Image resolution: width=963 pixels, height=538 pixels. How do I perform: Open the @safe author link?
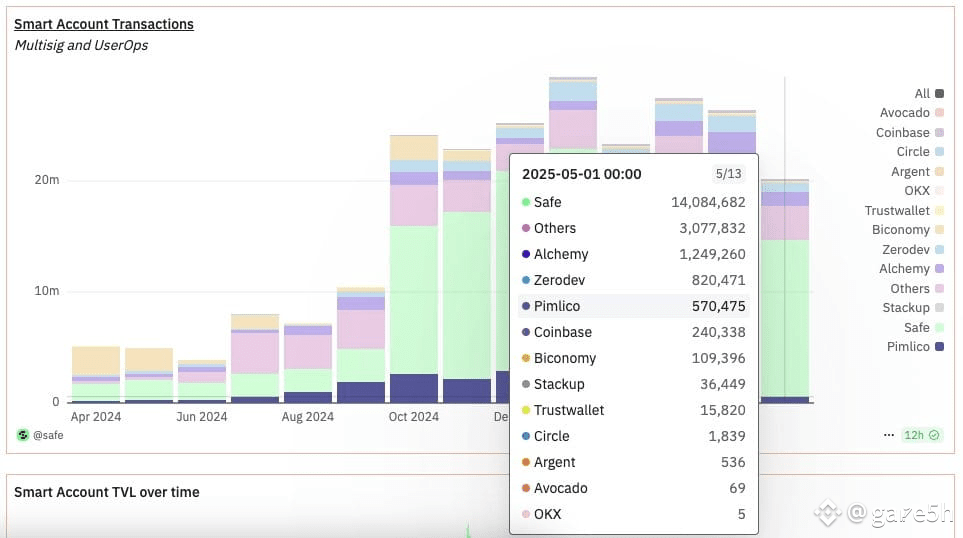48,435
